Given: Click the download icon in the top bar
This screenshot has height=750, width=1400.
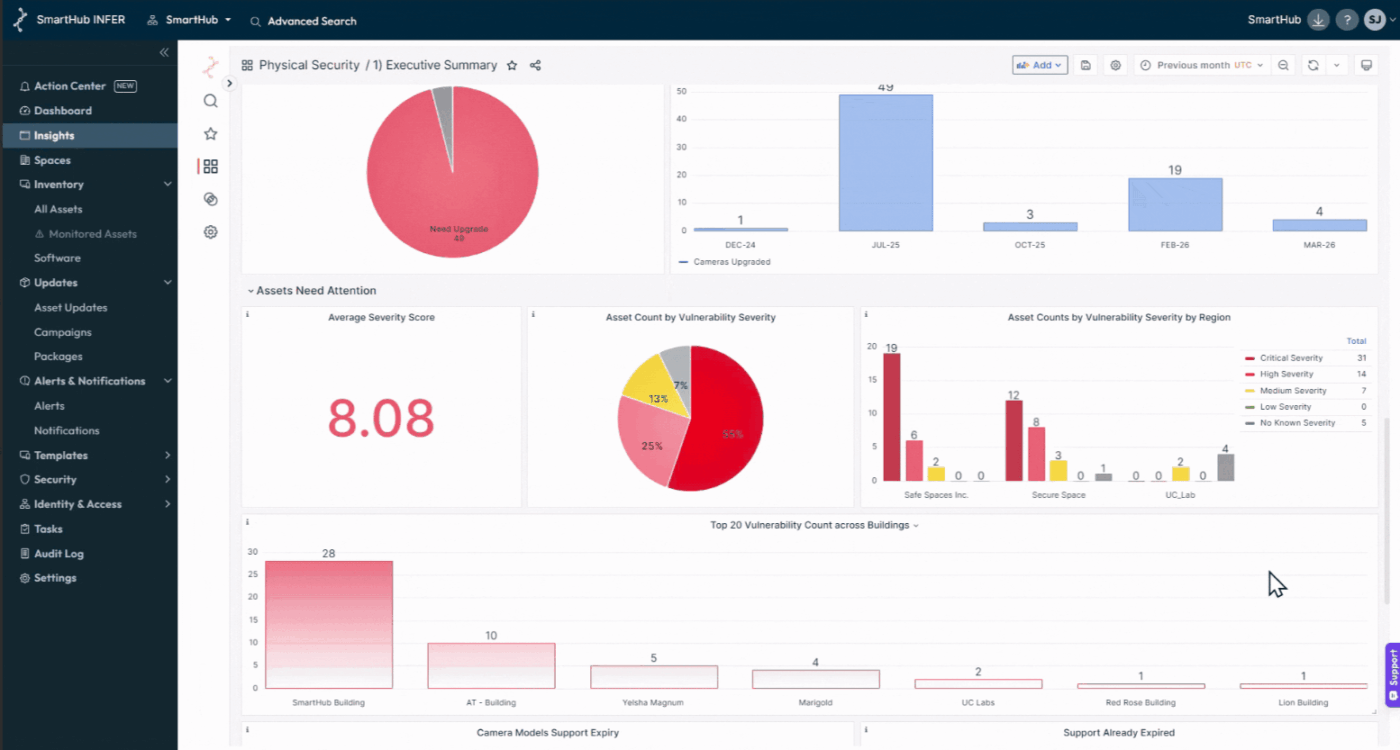Looking at the screenshot, I should pyautogui.click(x=1318, y=20).
